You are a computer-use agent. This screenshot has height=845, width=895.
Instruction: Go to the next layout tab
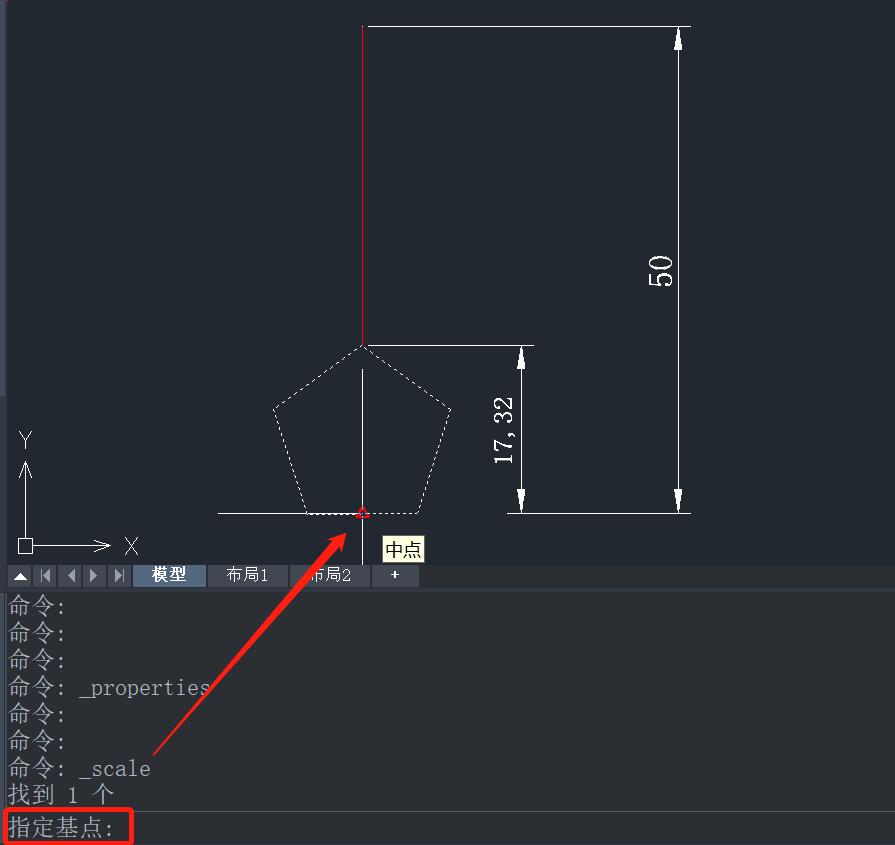tap(94, 576)
